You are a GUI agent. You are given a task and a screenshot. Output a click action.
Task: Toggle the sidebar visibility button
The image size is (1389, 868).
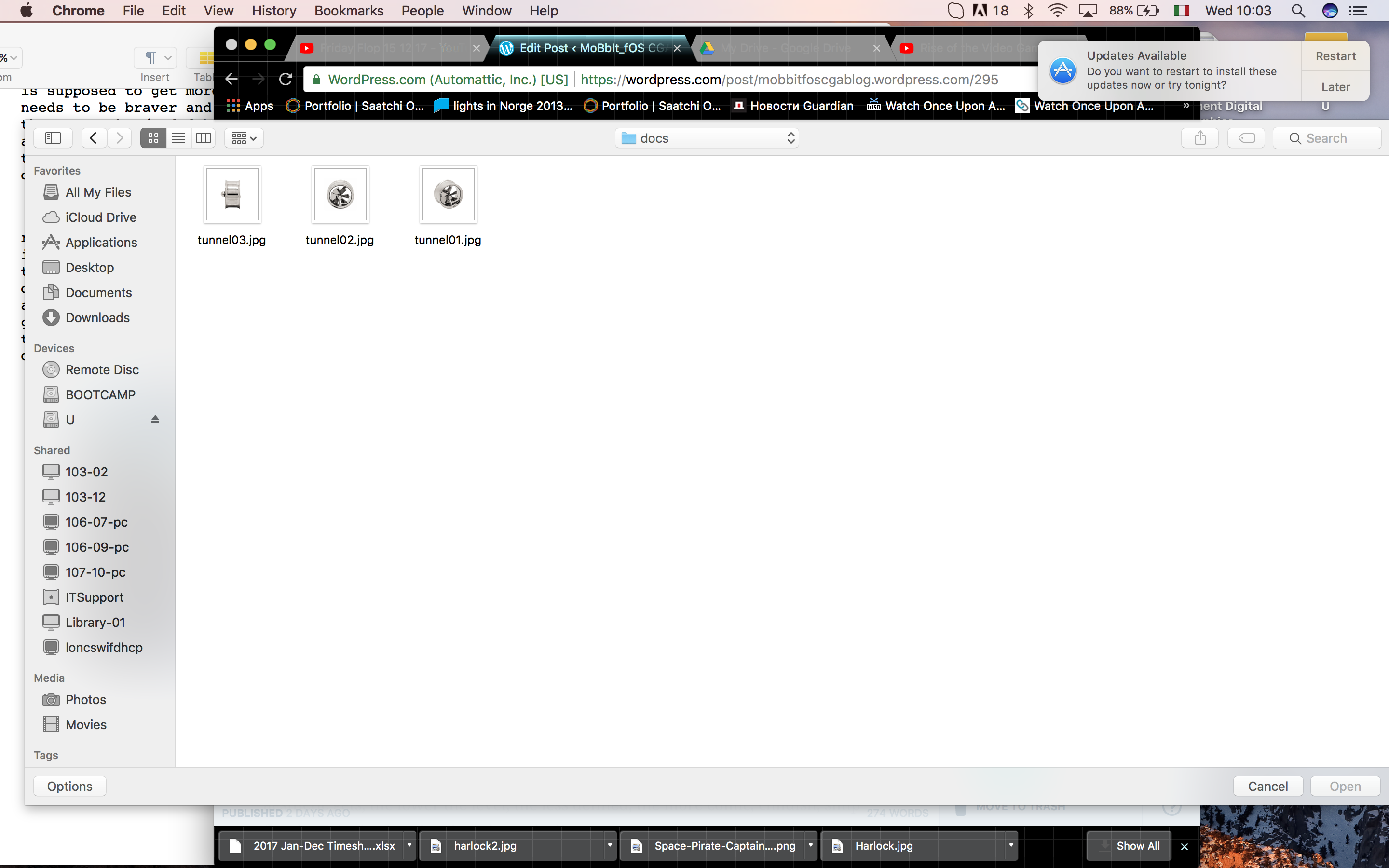[x=53, y=138]
